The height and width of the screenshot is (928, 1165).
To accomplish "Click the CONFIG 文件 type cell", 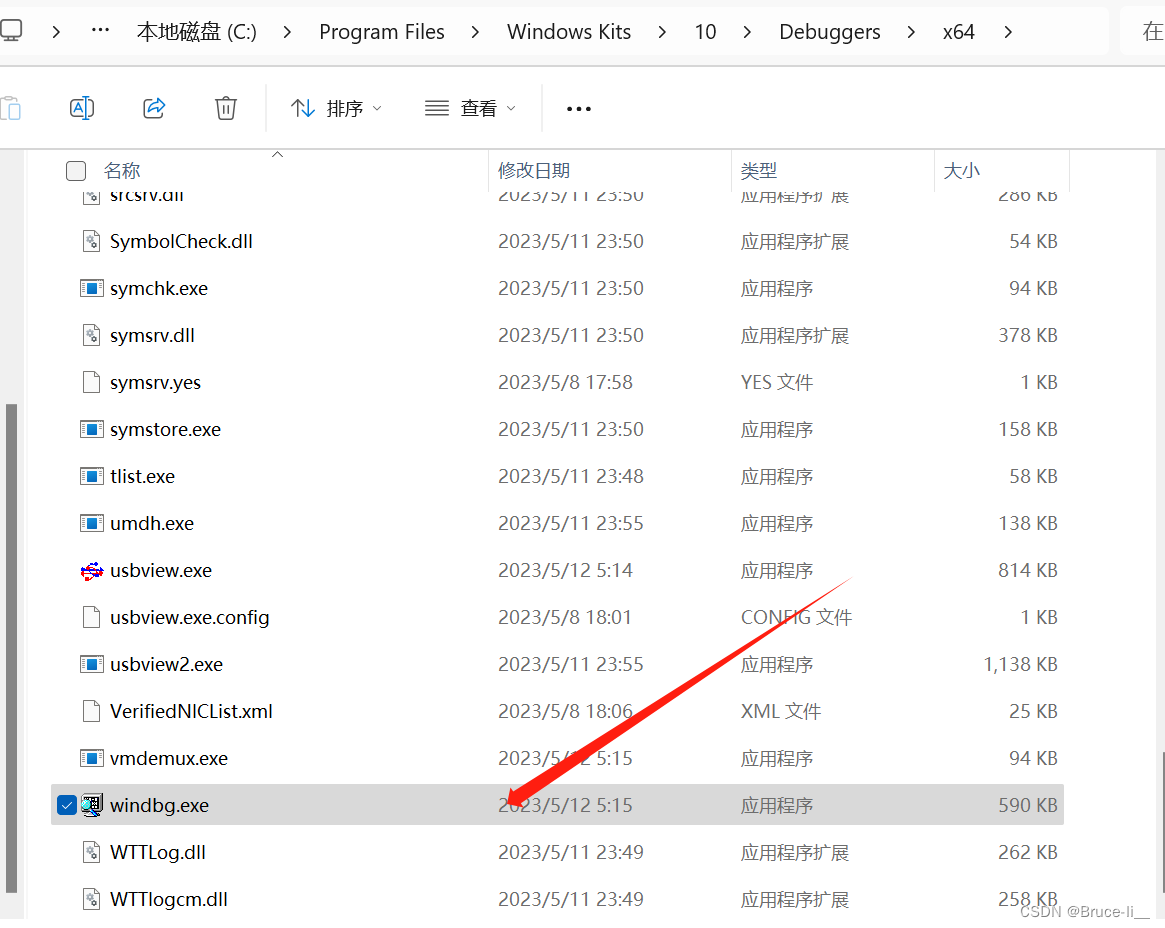I will pos(796,617).
